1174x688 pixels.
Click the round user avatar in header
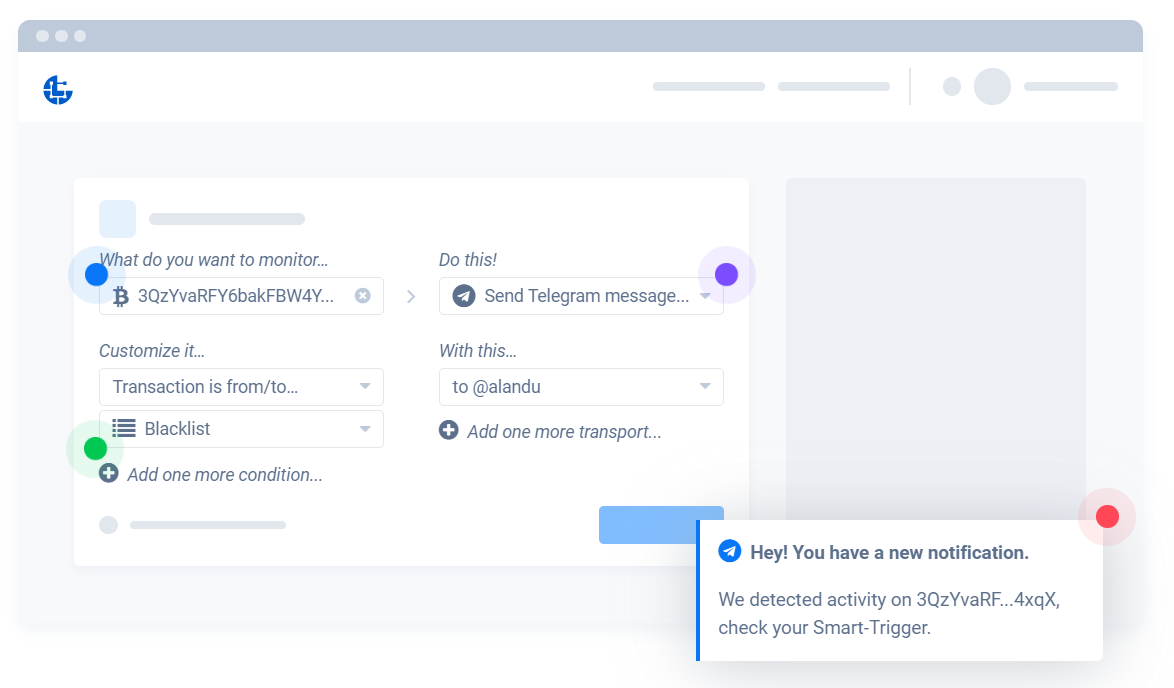click(x=992, y=87)
